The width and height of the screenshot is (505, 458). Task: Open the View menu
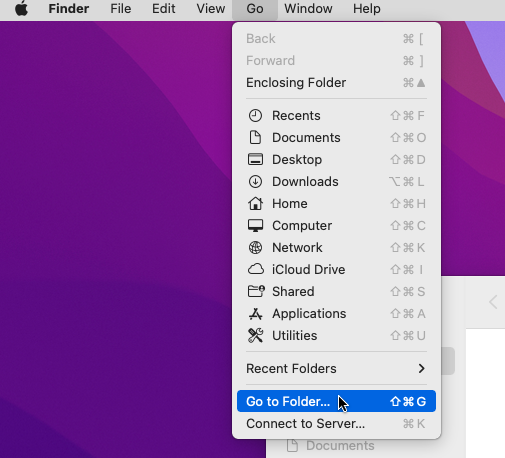pyautogui.click(x=211, y=8)
